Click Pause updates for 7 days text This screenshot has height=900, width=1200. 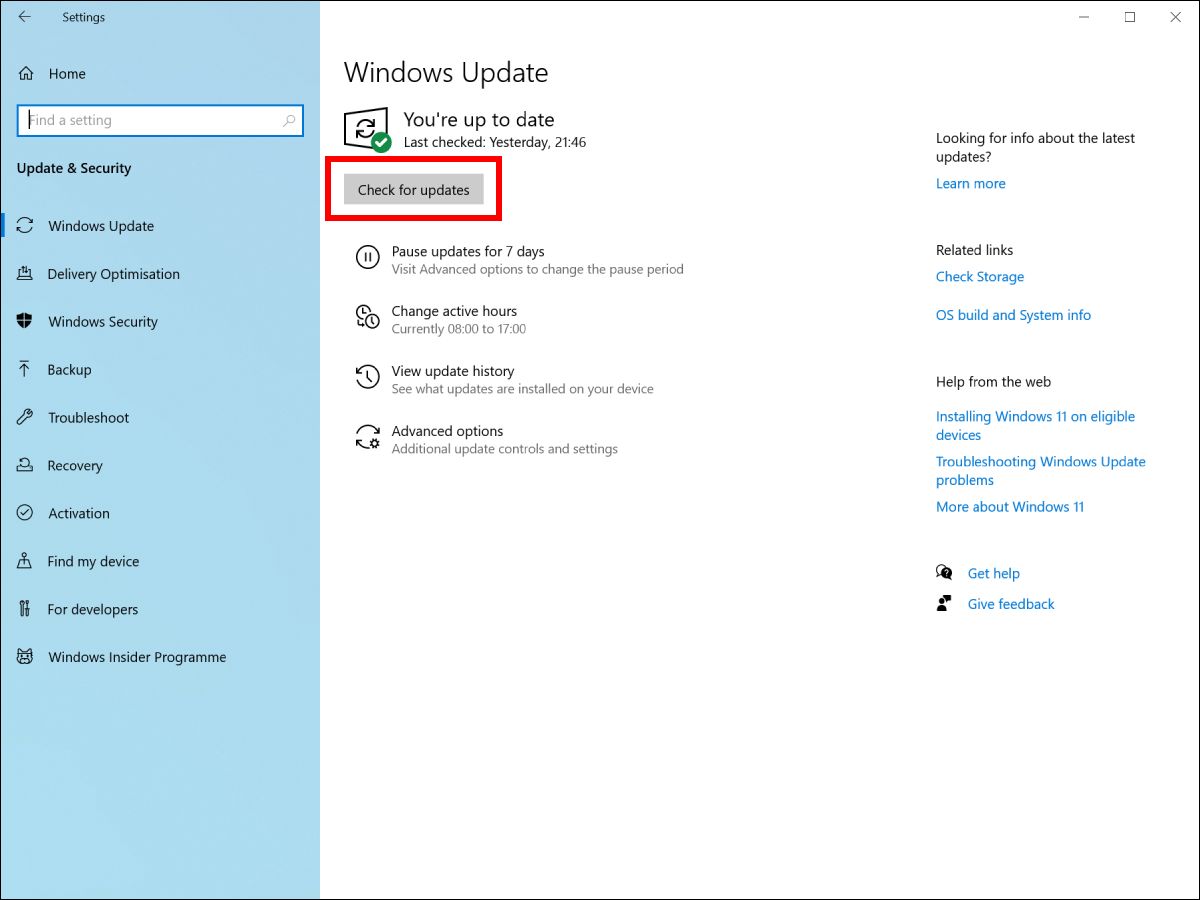click(468, 251)
